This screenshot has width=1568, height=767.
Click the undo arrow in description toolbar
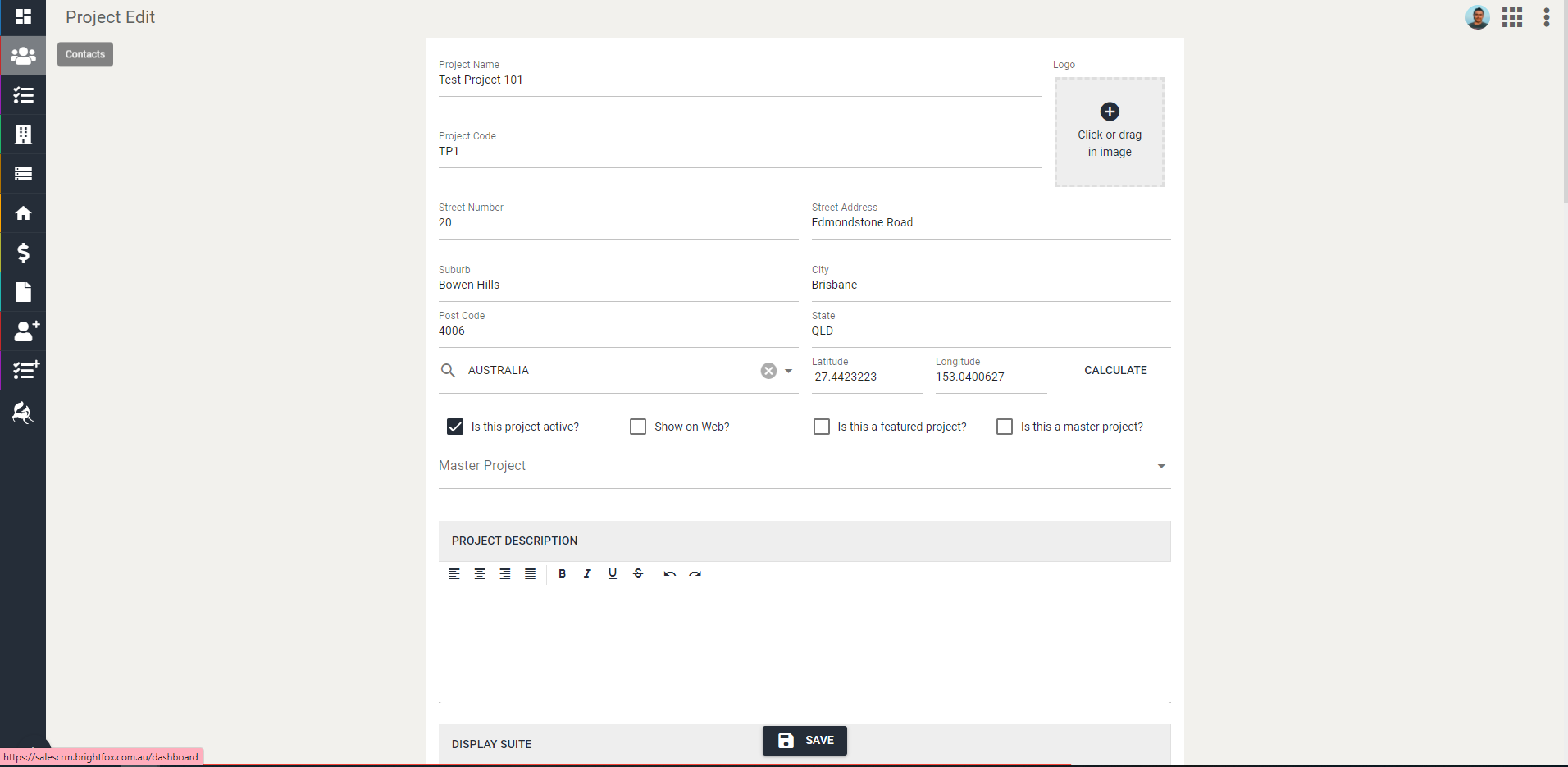pyautogui.click(x=669, y=573)
